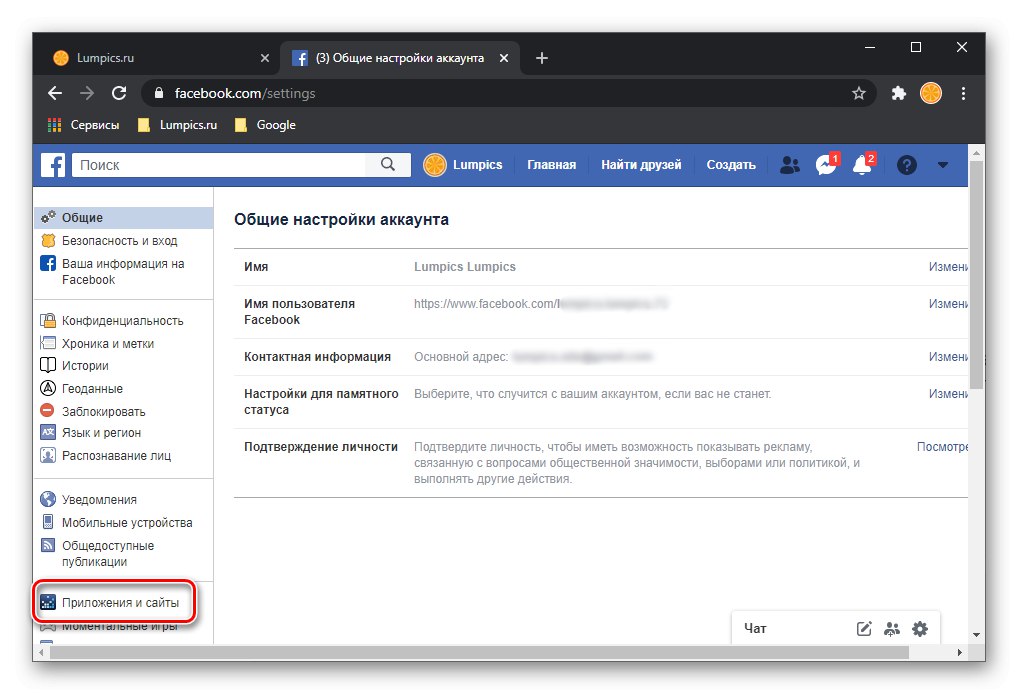This screenshot has height=694, width=1018.
Task: Click the browser forward arrow
Action: (x=87, y=93)
